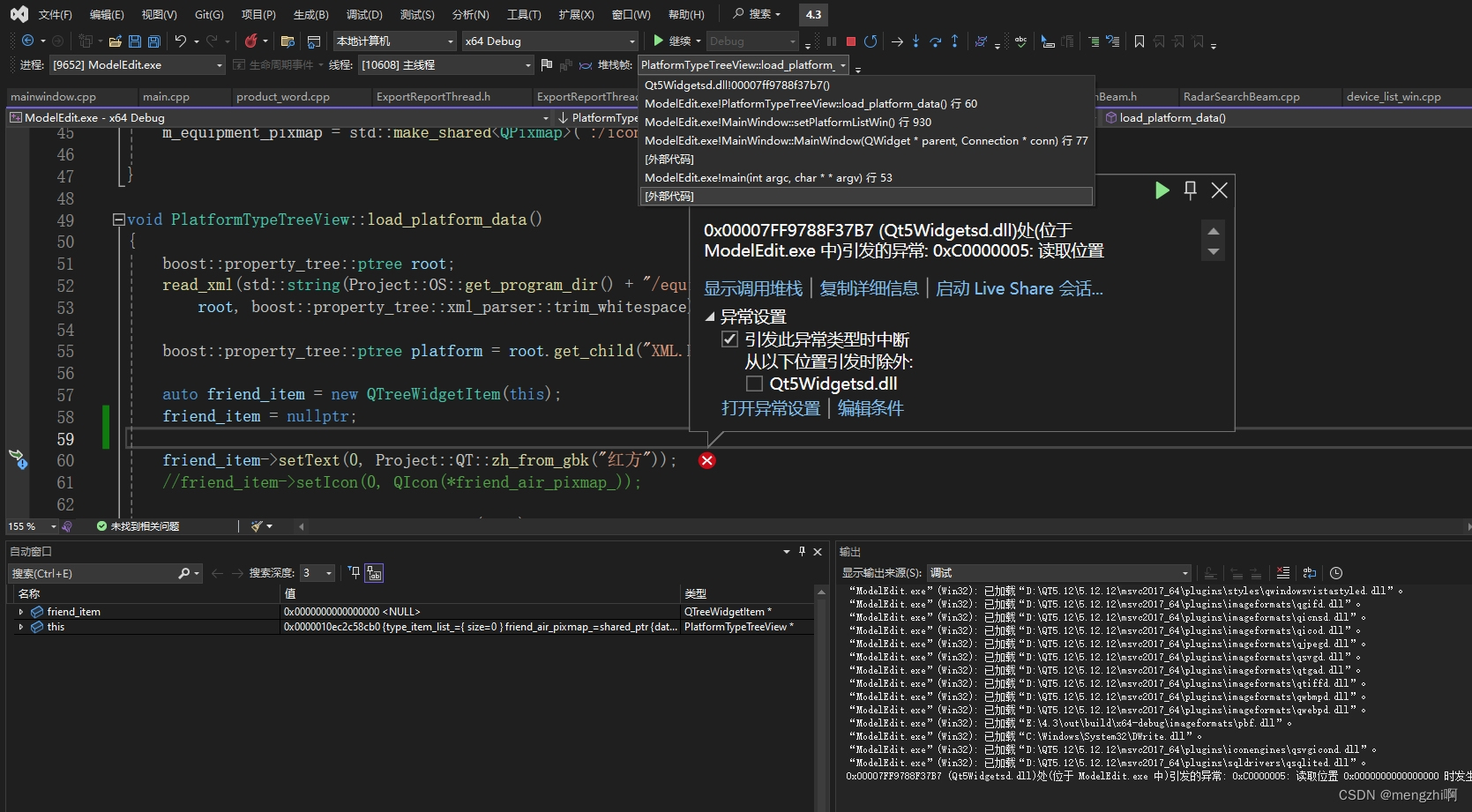The width and height of the screenshot is (1472, 812).
Task: Navigate backward with the back arrow icon
Action: (27, 41)
